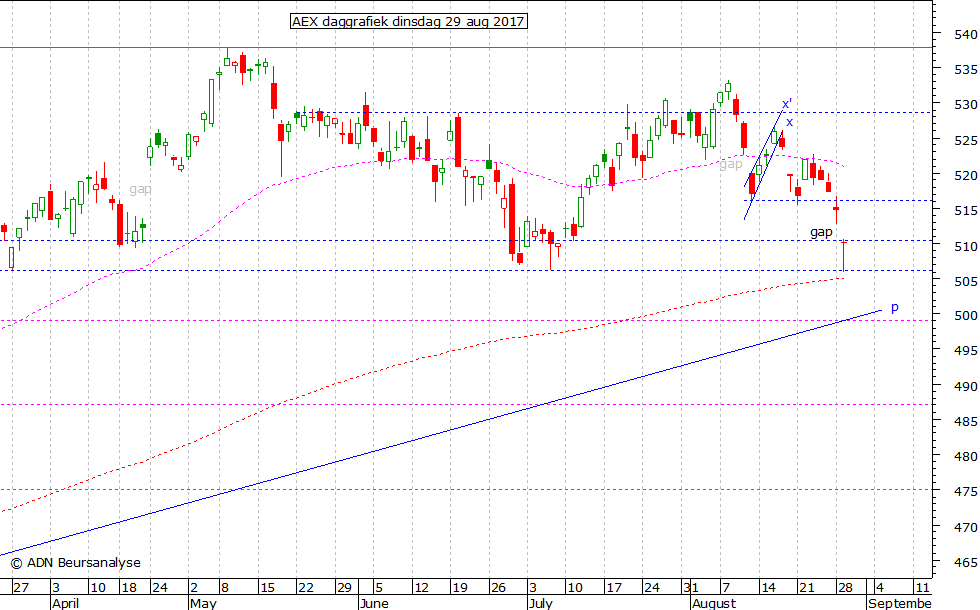This screenshot has width=980, height=610.
Task: Click the 495 price axis label
Action: [x=966, y=351]
